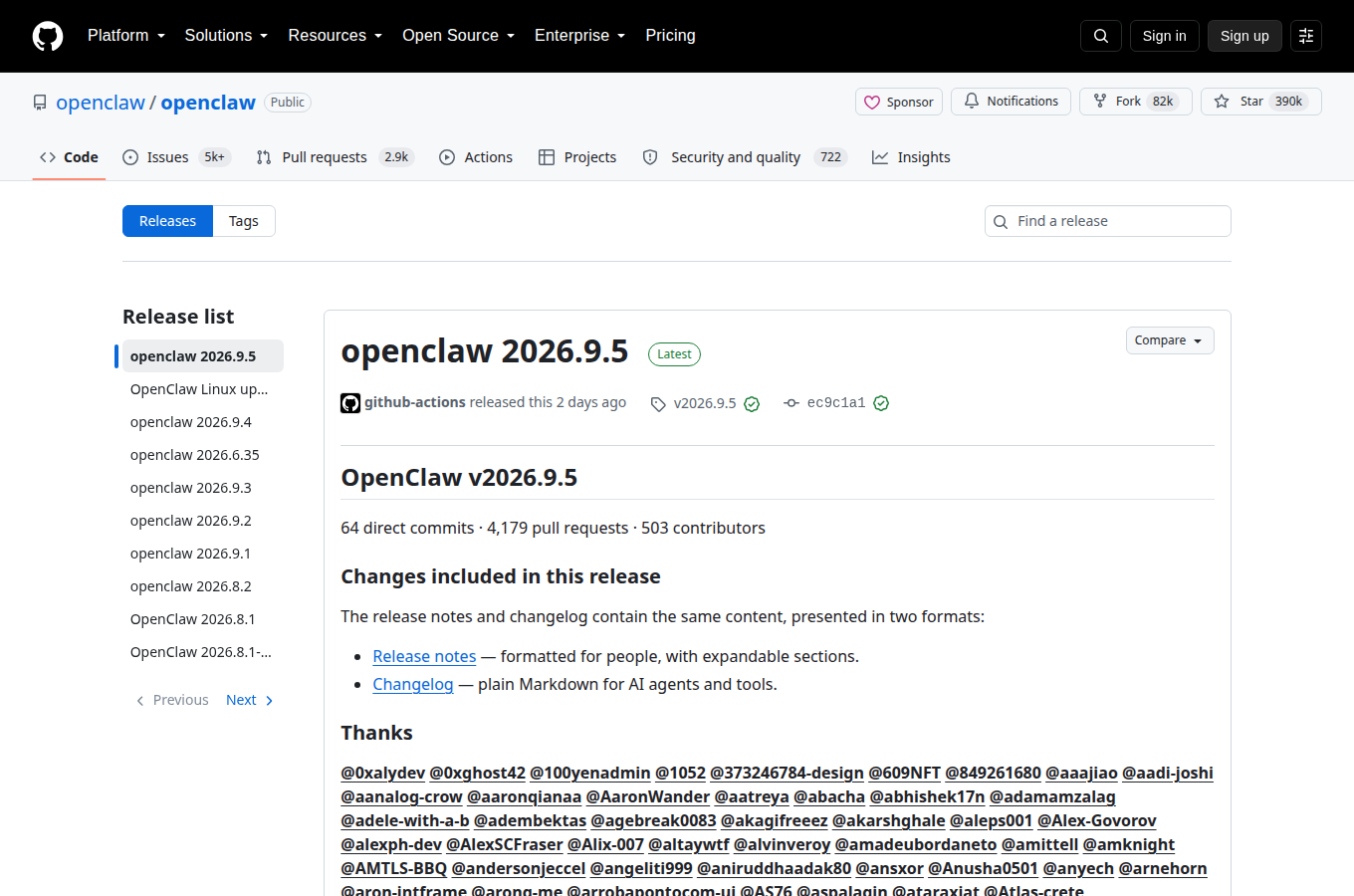This screenshot has height=896, width=1354.
Task: Select OpenClaw Linux up... in release list
Action: click(x=203, y=389)
